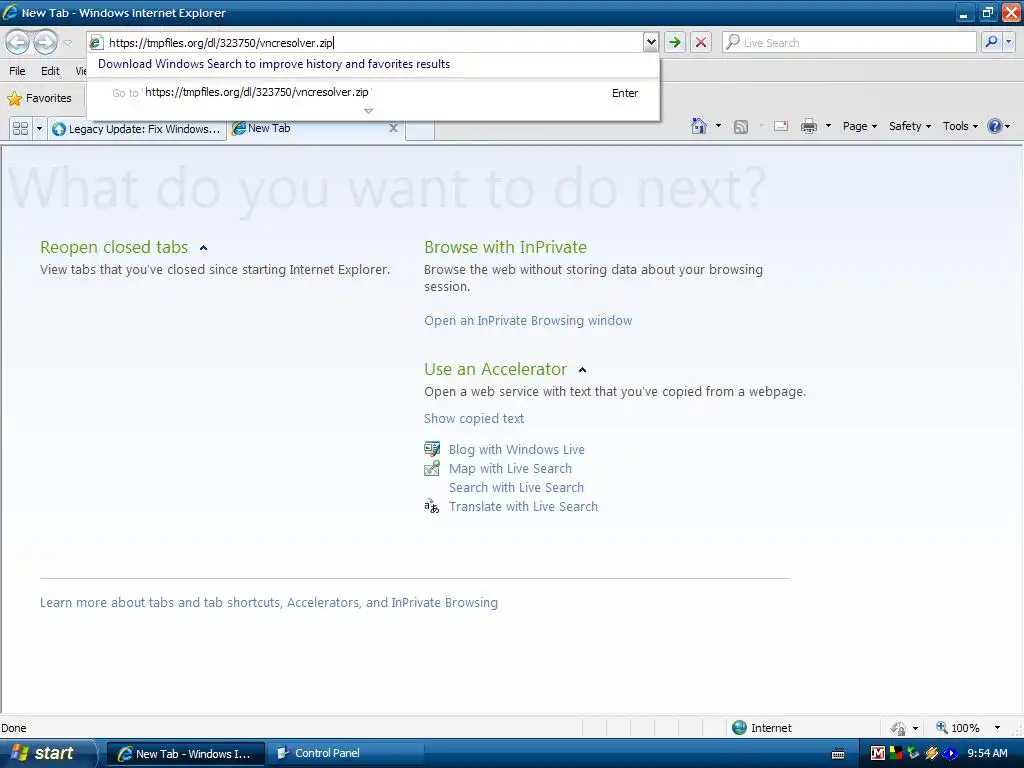Click Open an InPrivate Browsing window
The width and height of the screenshot is (1024, 768).
pyautogui.click(x=528, y=321)
